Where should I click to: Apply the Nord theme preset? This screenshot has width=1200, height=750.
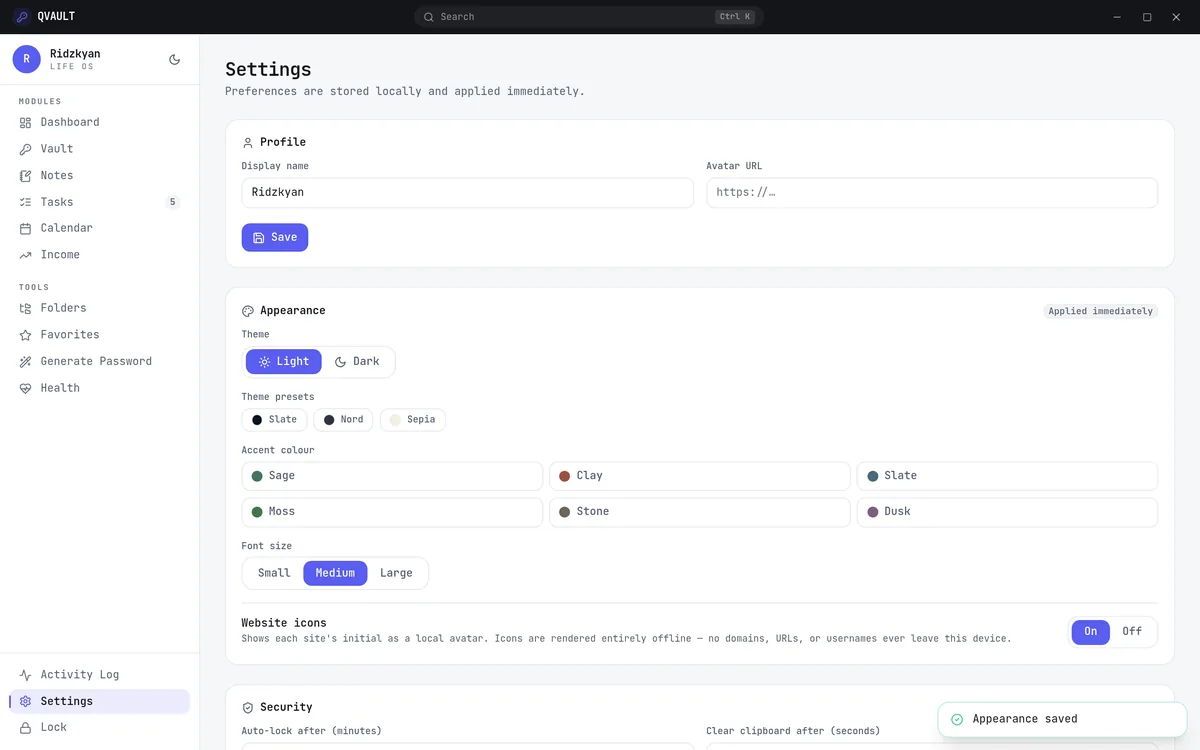click(x=343, y=420)
